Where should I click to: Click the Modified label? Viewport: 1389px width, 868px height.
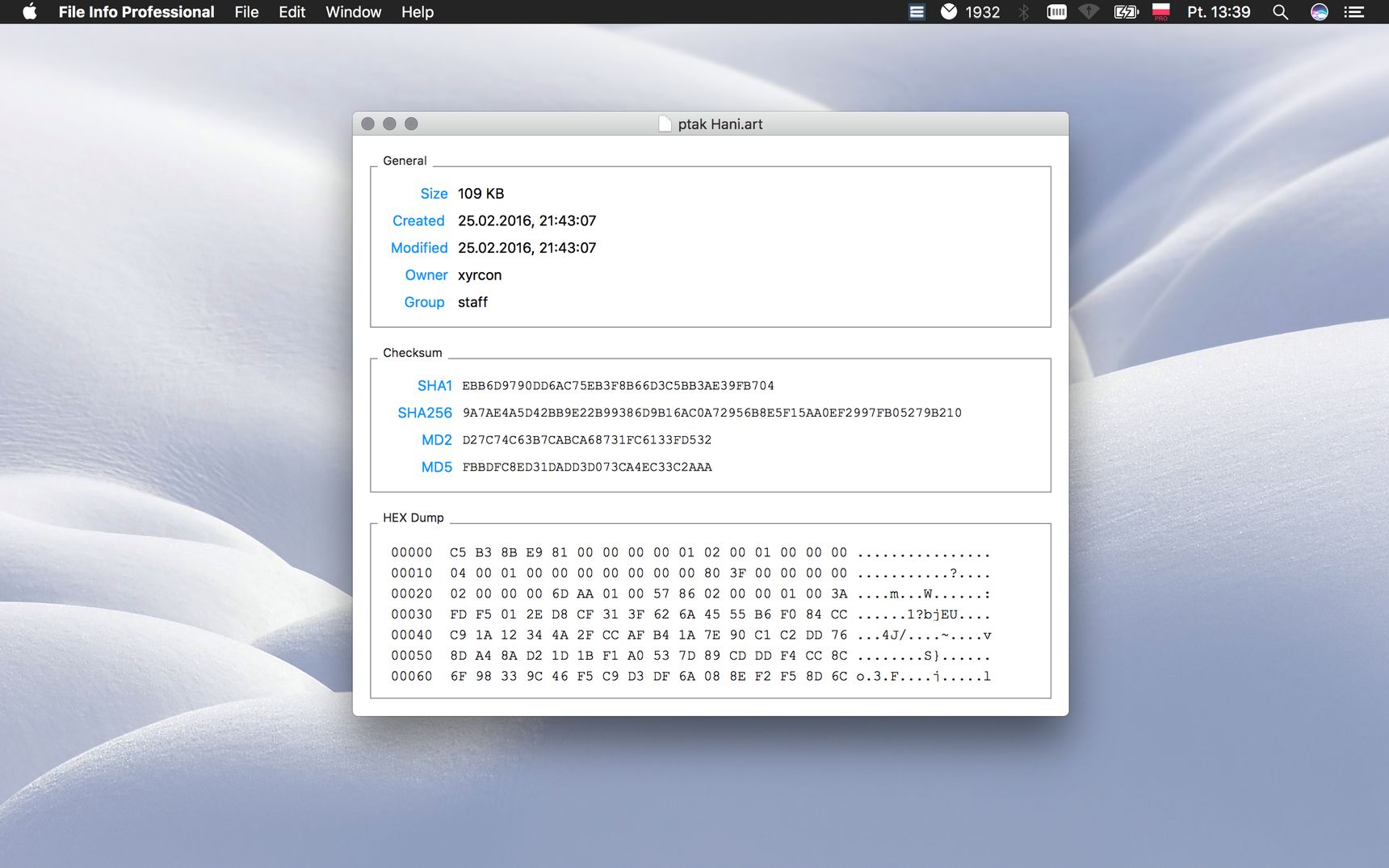pyautogui.click(x=419, y=248)
